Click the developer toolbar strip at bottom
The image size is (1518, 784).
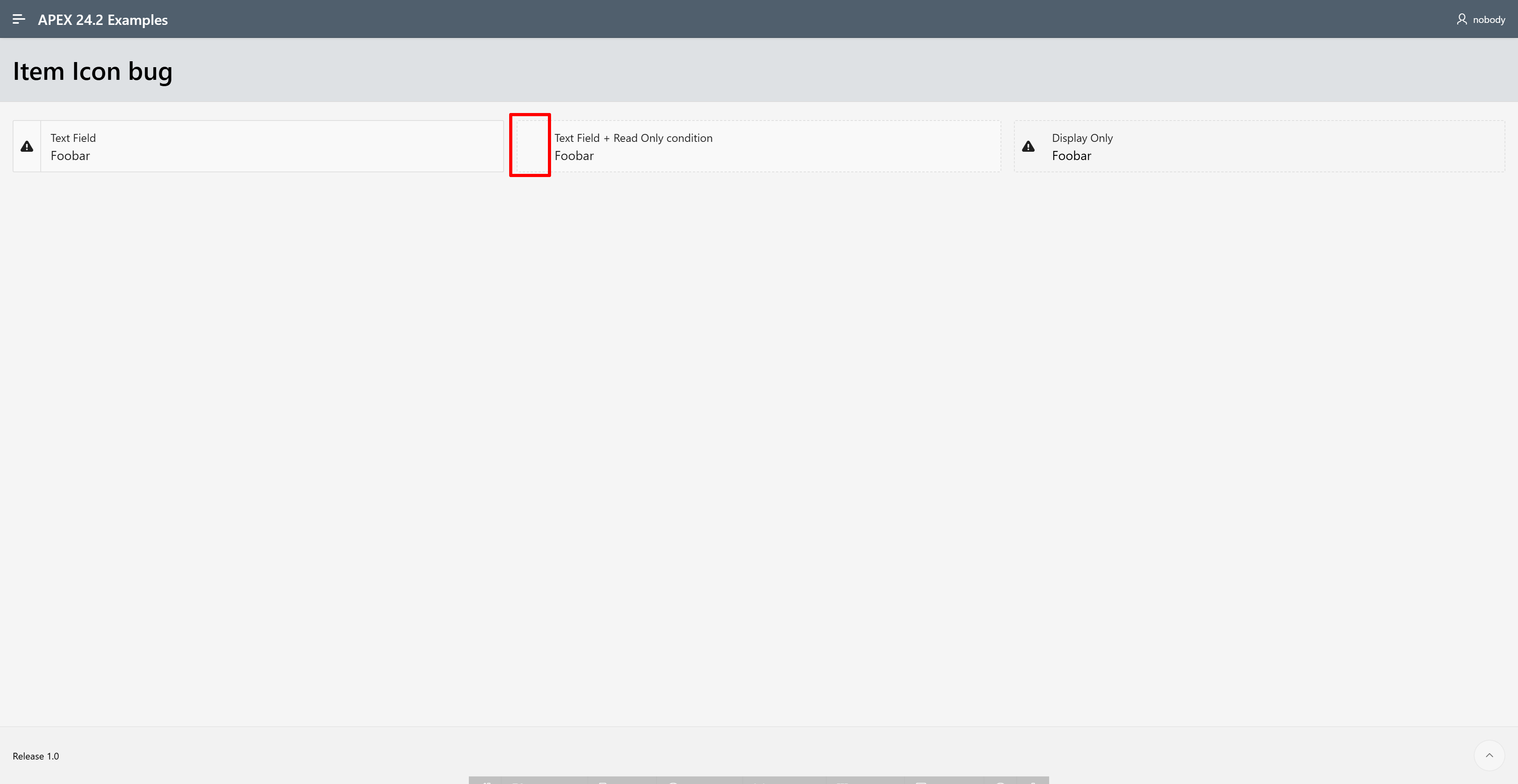click(759, 780)
